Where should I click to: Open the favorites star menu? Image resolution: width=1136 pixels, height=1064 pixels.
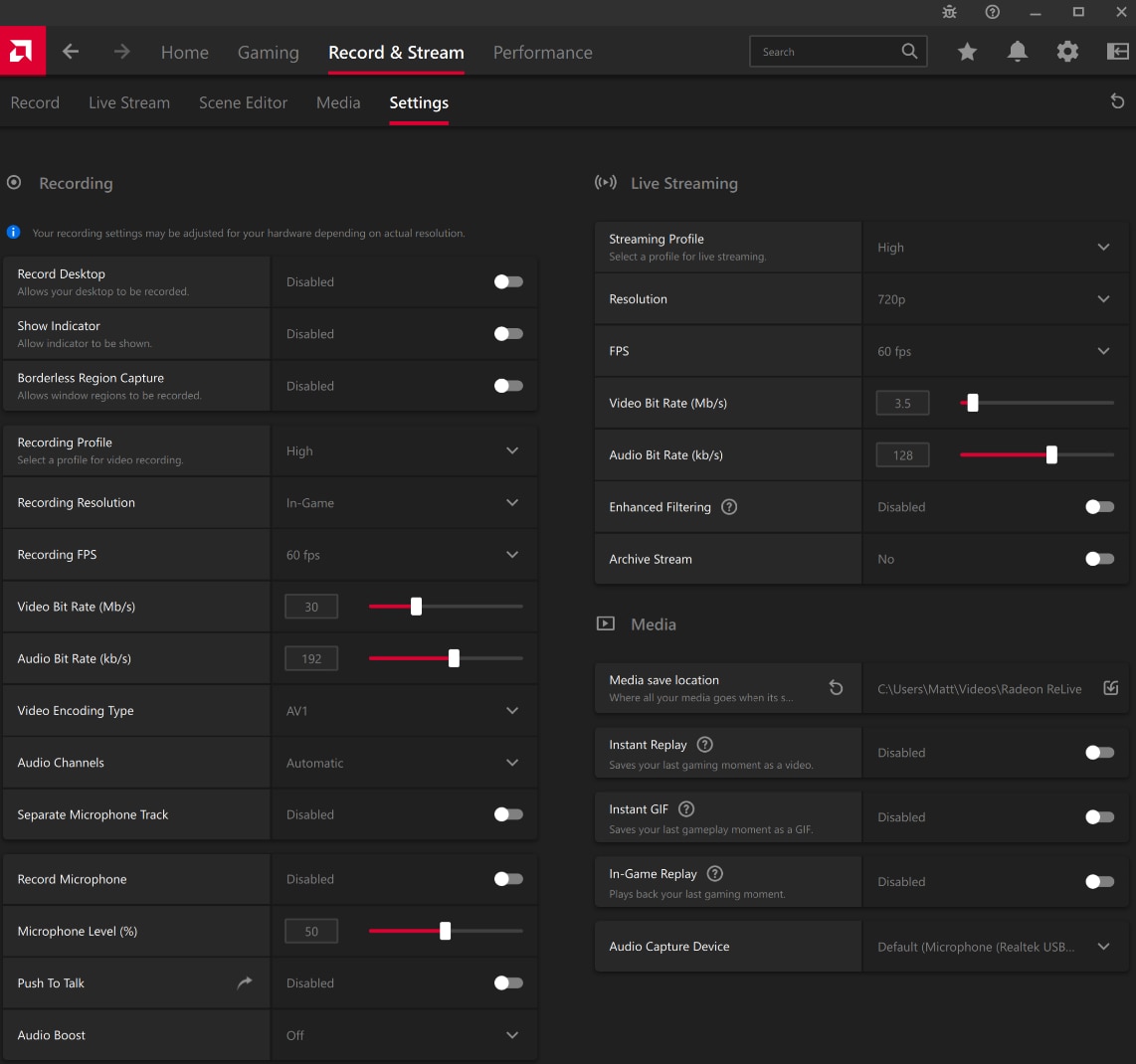click(x=967, y=51)
